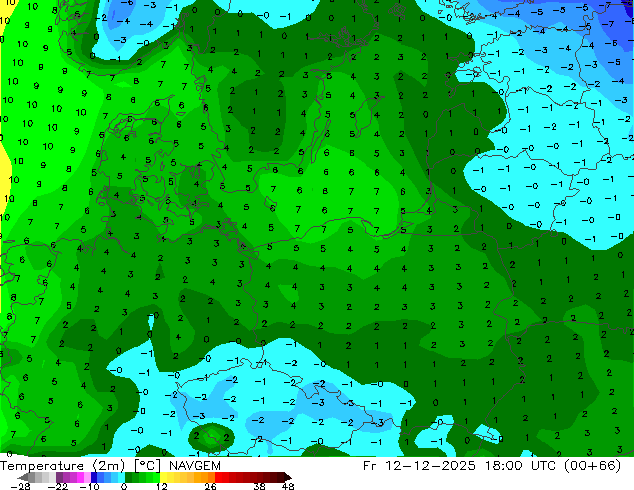
Task: Click the dark brown arrow tip at legend's warm end
Action: [x=288, y=477]
